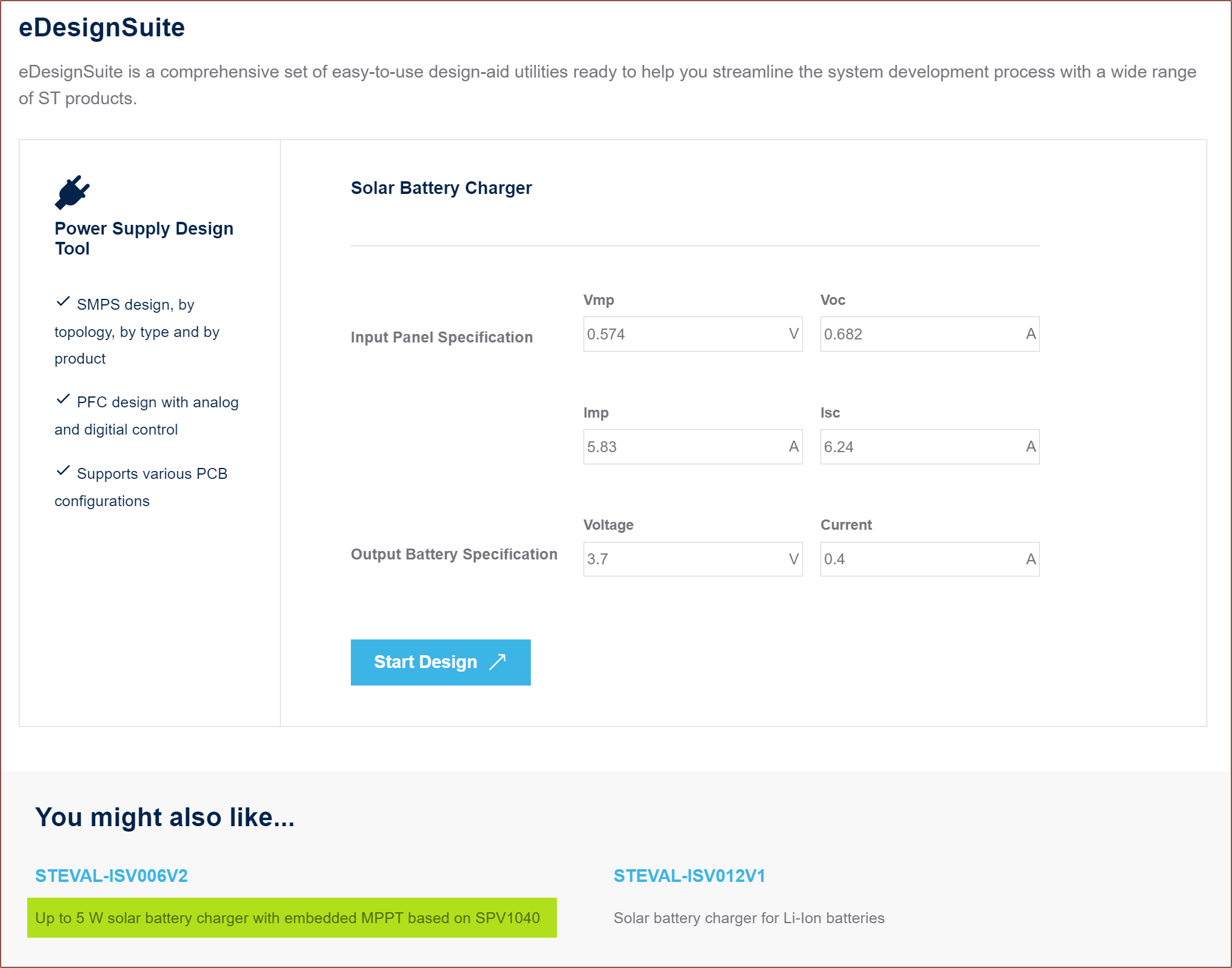Click the Power Supply Design Tool heading

144,238
